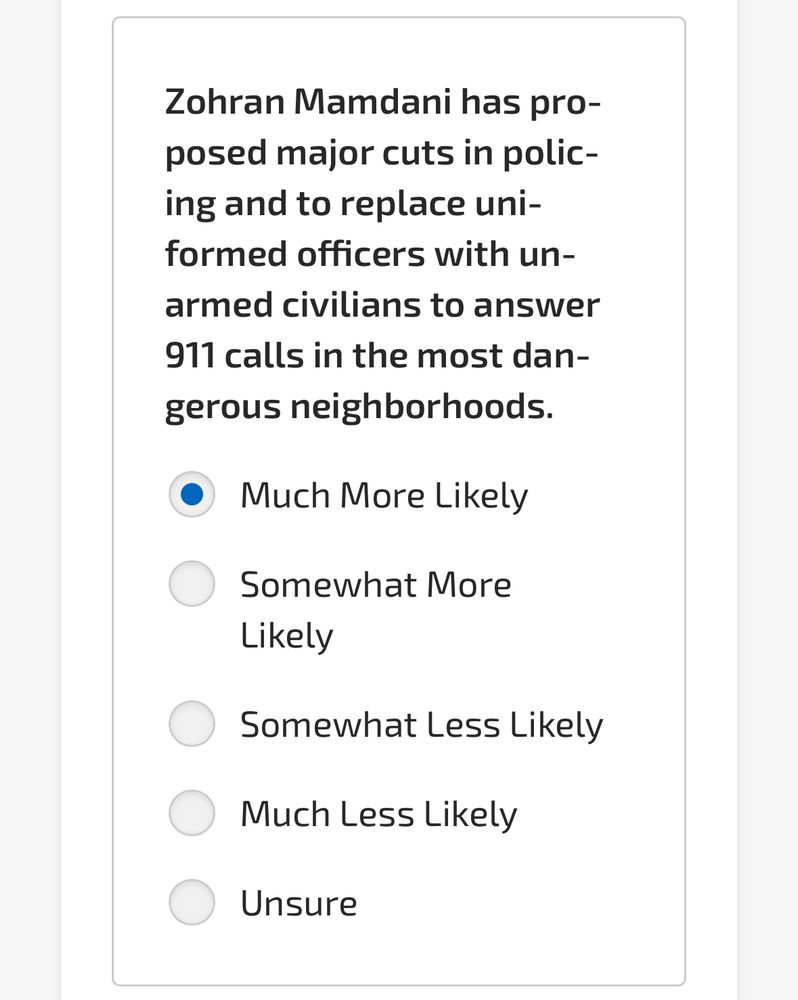Pick the "Somewhat Less Likely" radio button

click(x=191, y=724)
